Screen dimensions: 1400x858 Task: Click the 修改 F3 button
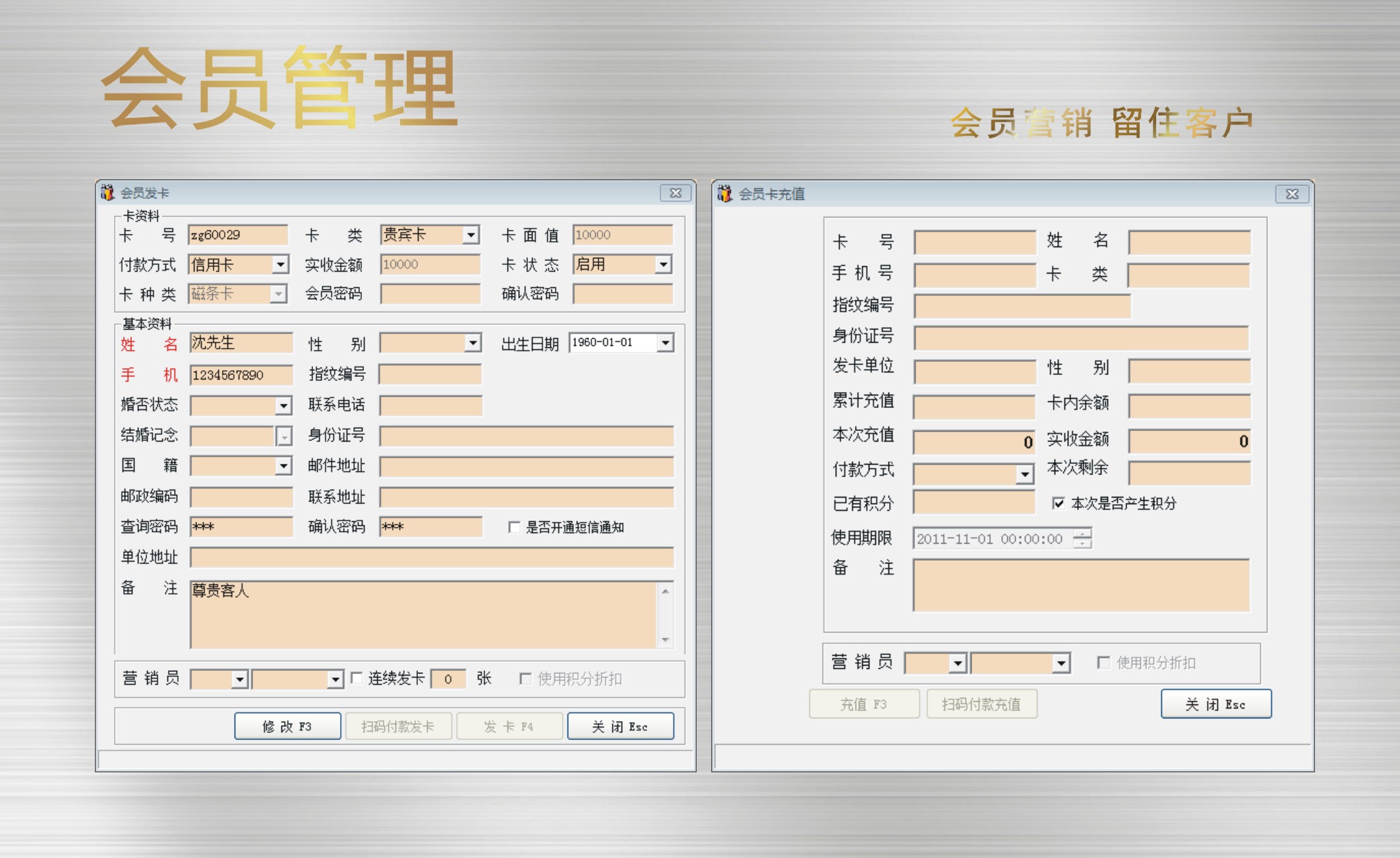coord(287,726)
